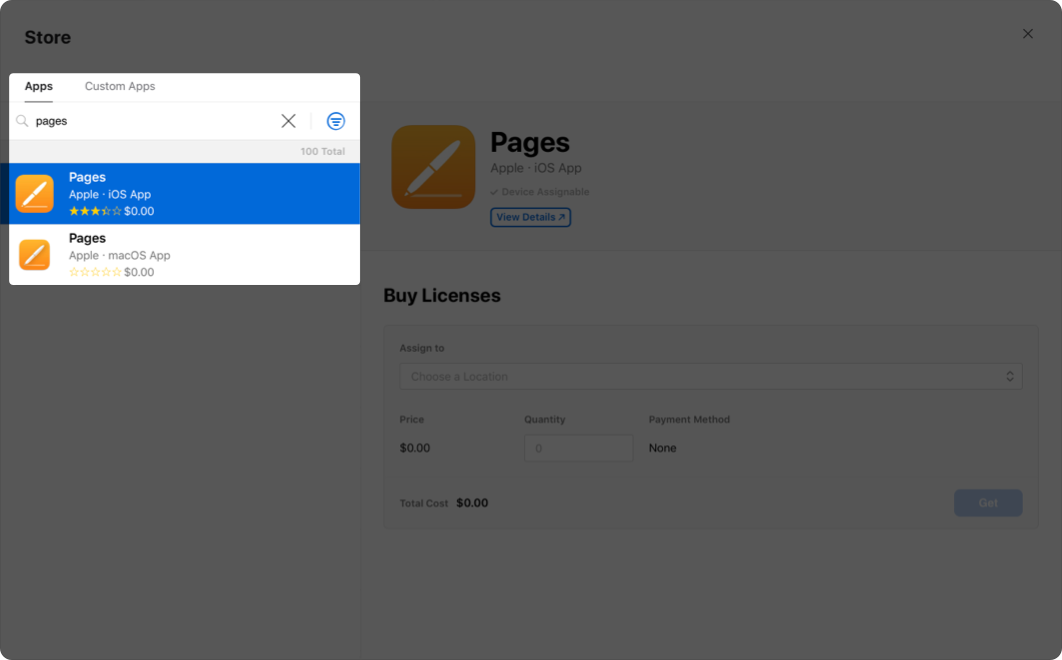The height and width of the screenshot is (660, 1062).
Task: Open View Details for Pages
Action: 530,217
